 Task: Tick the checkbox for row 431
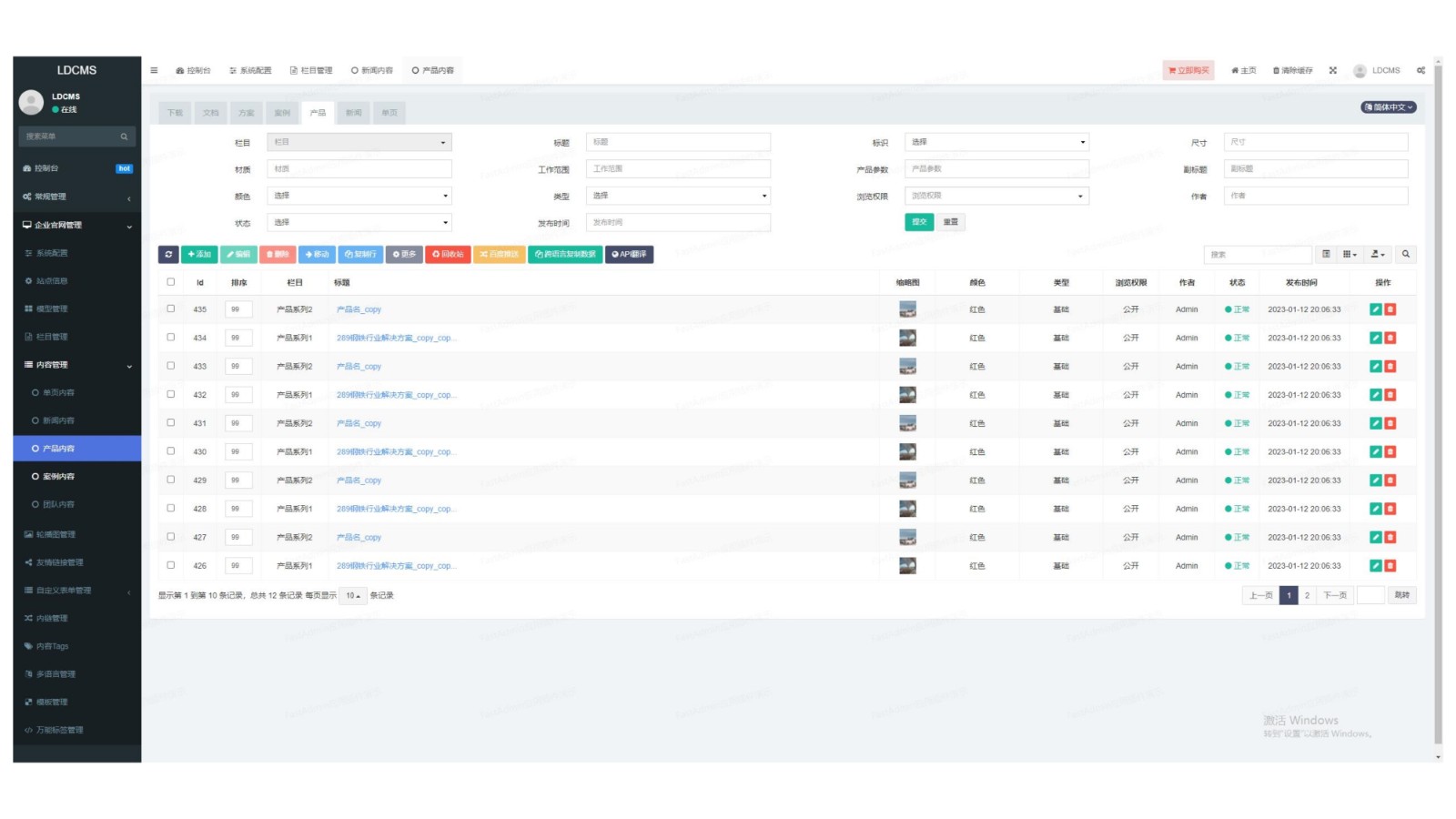click(170, 423)
